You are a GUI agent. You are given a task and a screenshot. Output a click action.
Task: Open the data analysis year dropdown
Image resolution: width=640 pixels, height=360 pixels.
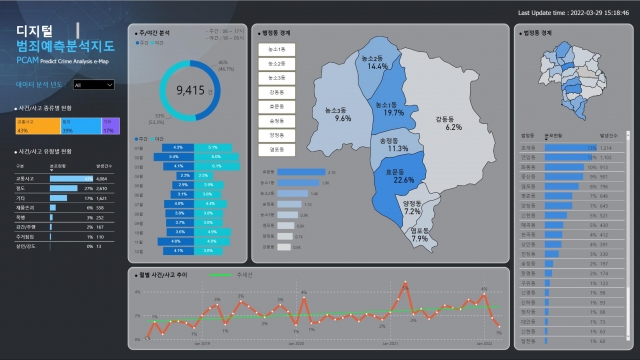tap(93, 85)
